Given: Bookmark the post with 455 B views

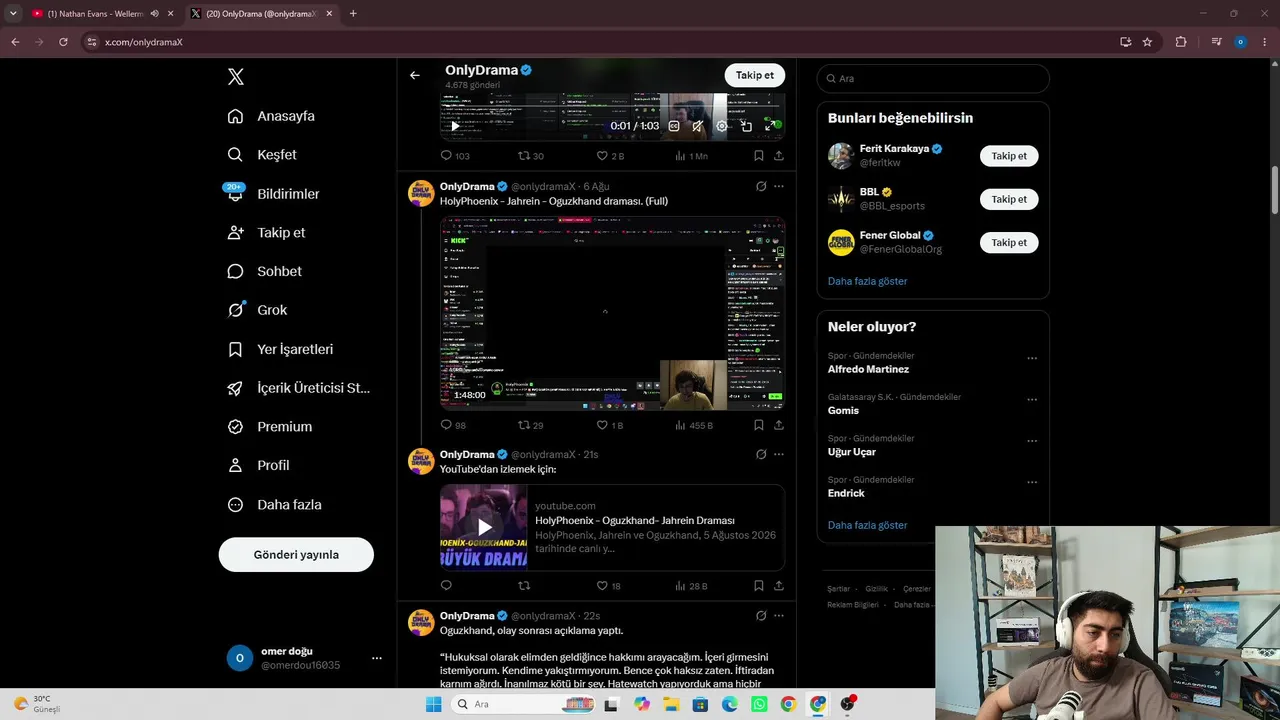Looking at the screenshot, I should click(x=759, y=425).
